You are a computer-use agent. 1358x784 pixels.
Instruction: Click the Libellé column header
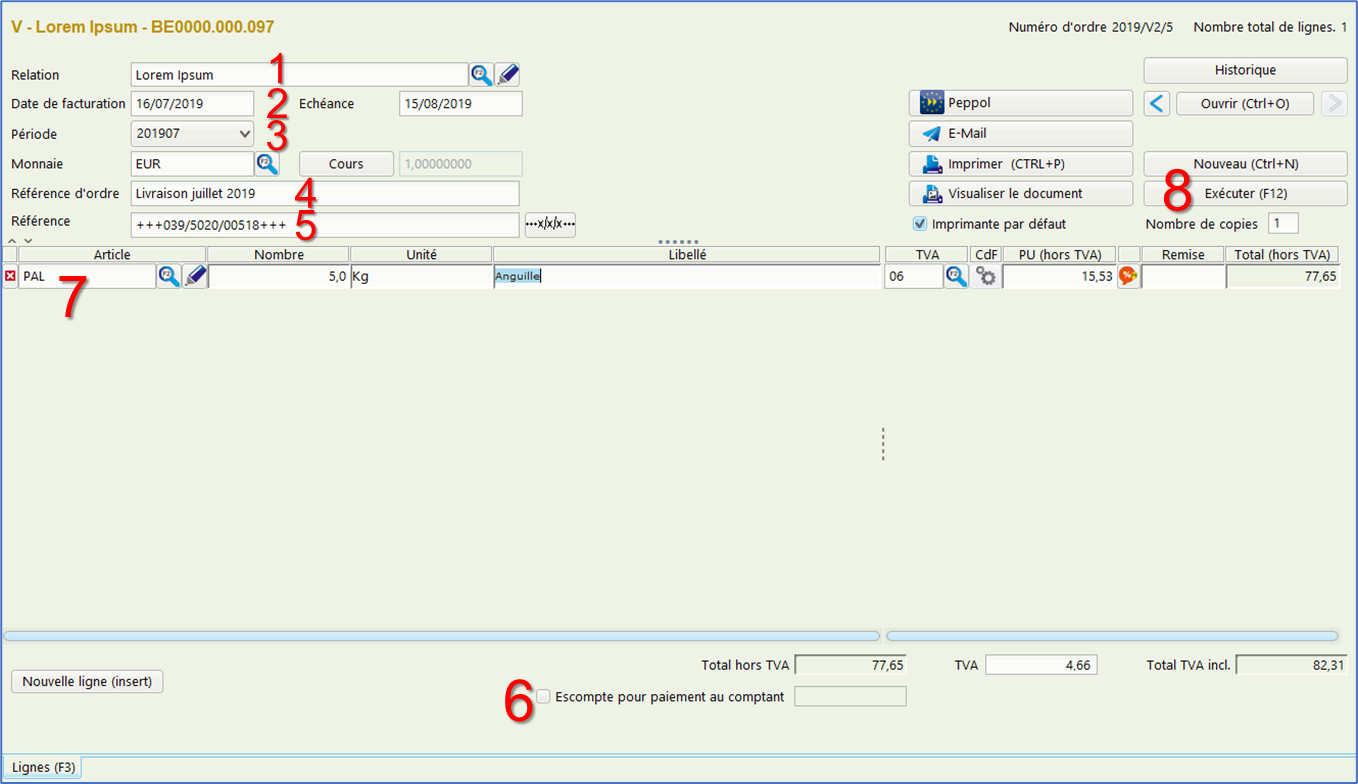(x=687, y=255)
